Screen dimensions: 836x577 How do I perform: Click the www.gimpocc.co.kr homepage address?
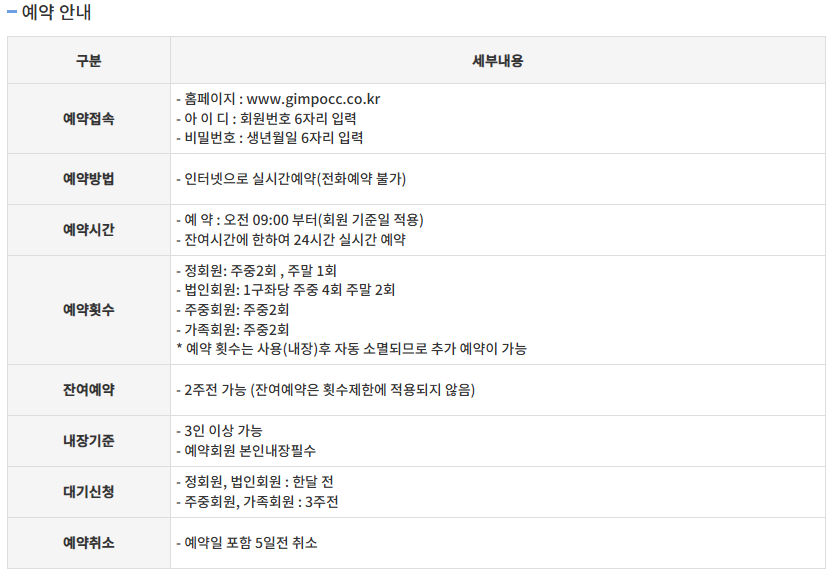point(313,99)
